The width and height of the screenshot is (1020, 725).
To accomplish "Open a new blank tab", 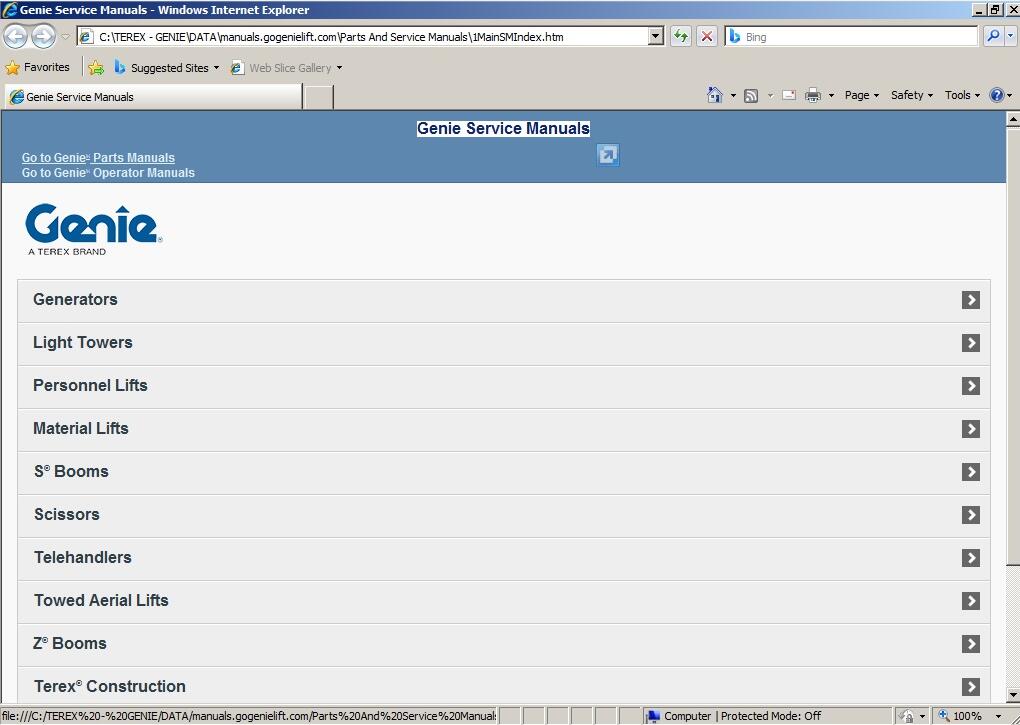I will coord(319,97).
